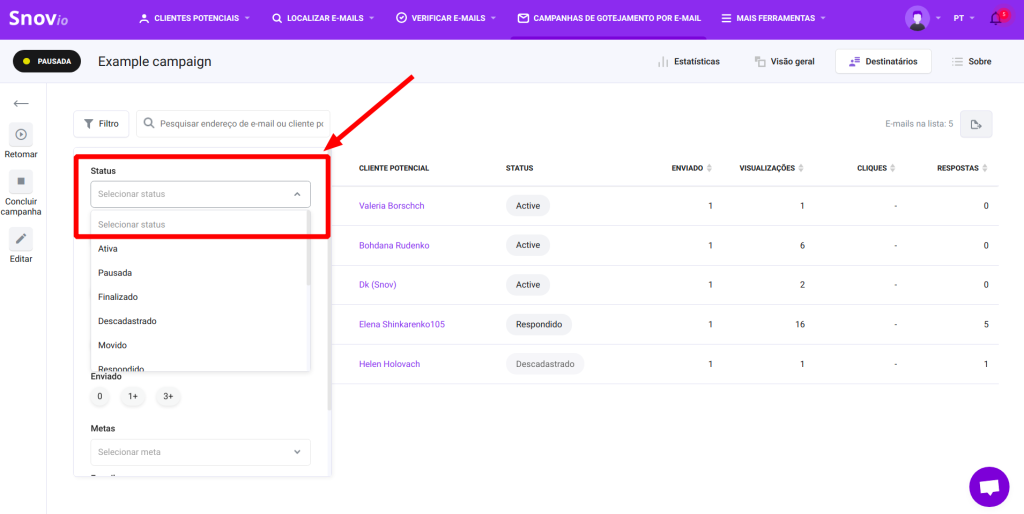Open the live chat widget

[989, 487]
